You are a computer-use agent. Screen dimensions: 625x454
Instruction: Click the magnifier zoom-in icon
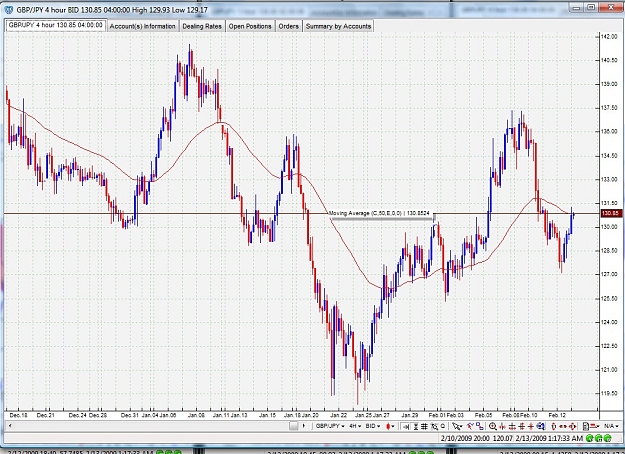coord(493,426)
